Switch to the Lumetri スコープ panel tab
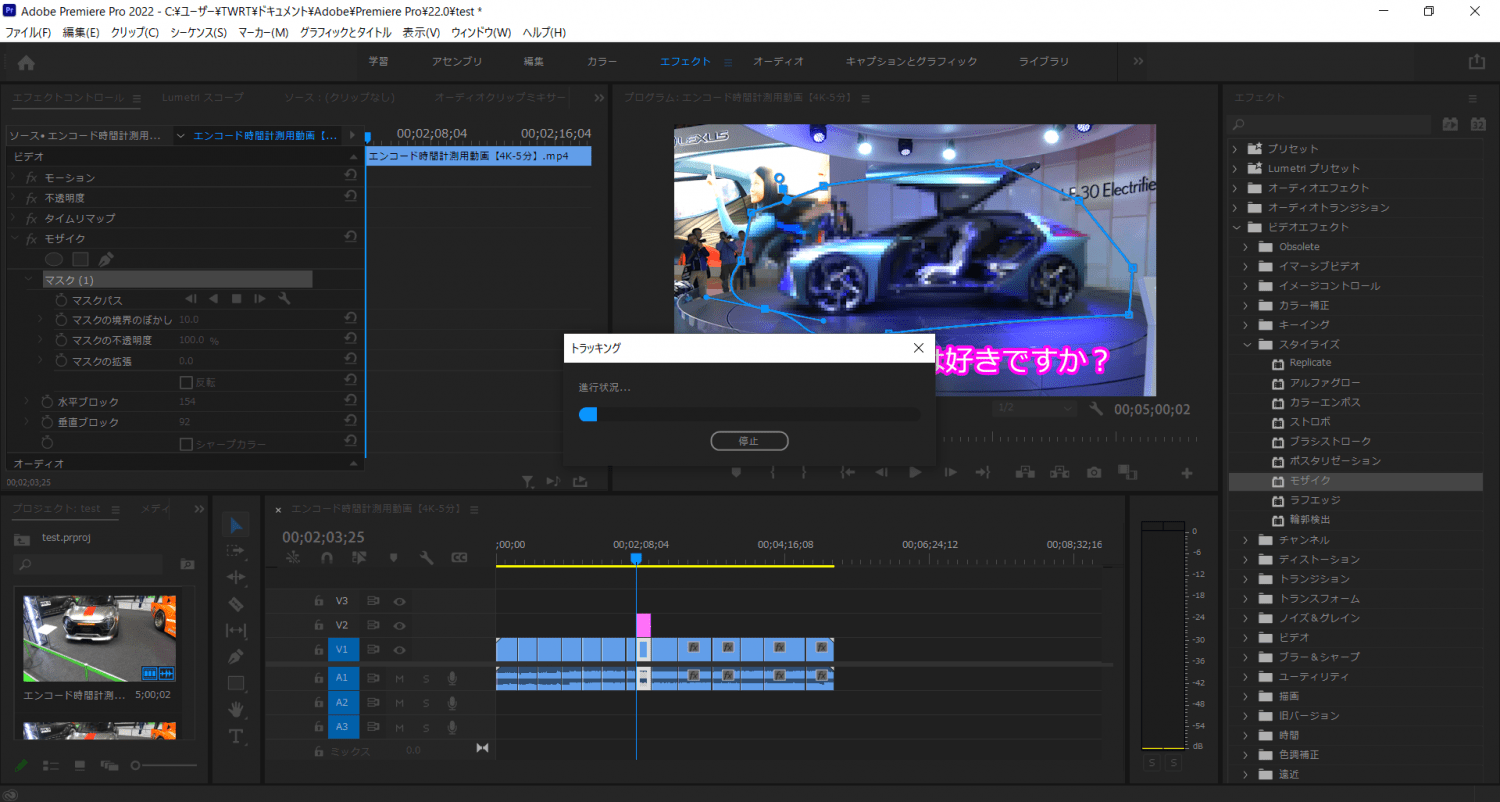 [202, 97]
